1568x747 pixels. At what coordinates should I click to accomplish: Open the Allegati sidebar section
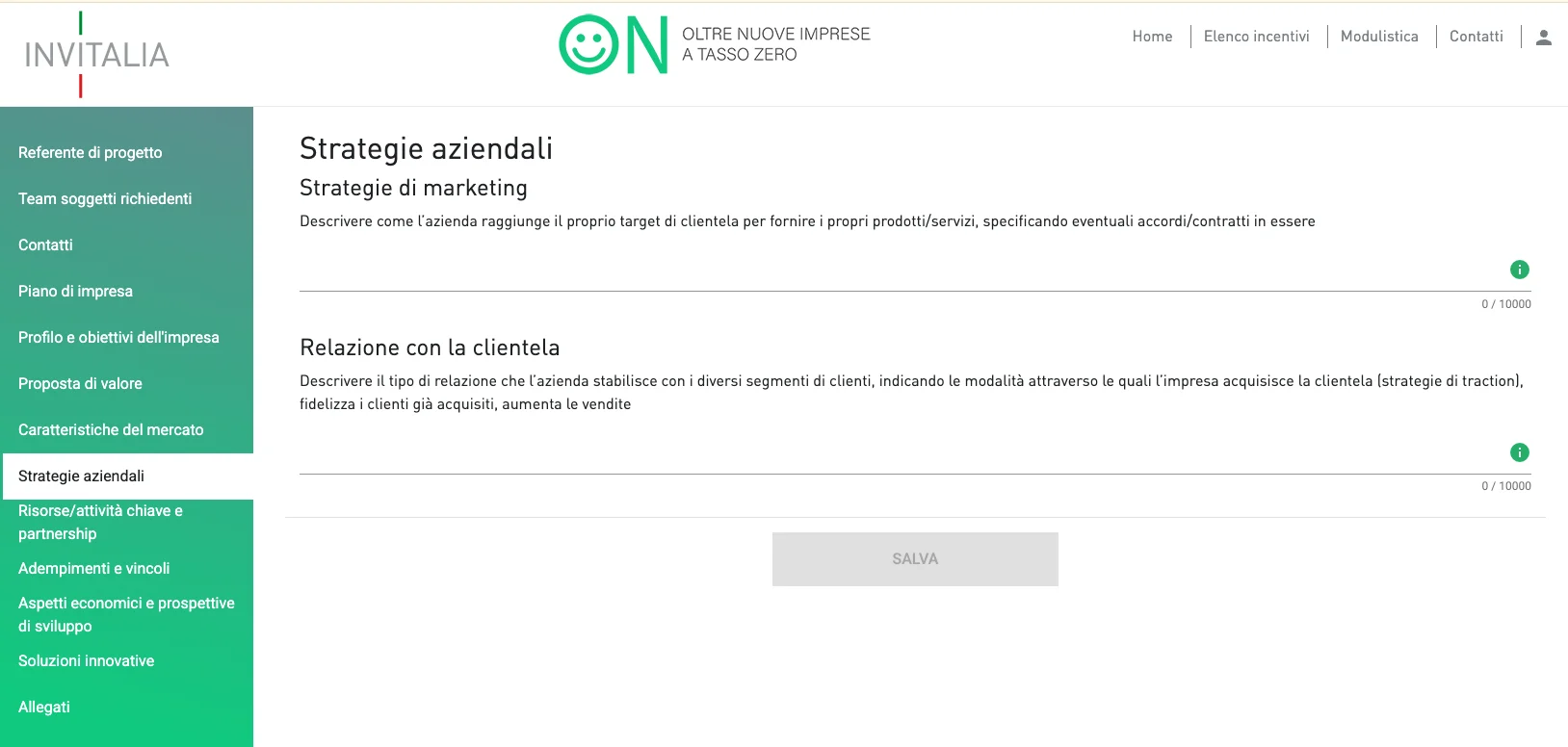point(44,708)
